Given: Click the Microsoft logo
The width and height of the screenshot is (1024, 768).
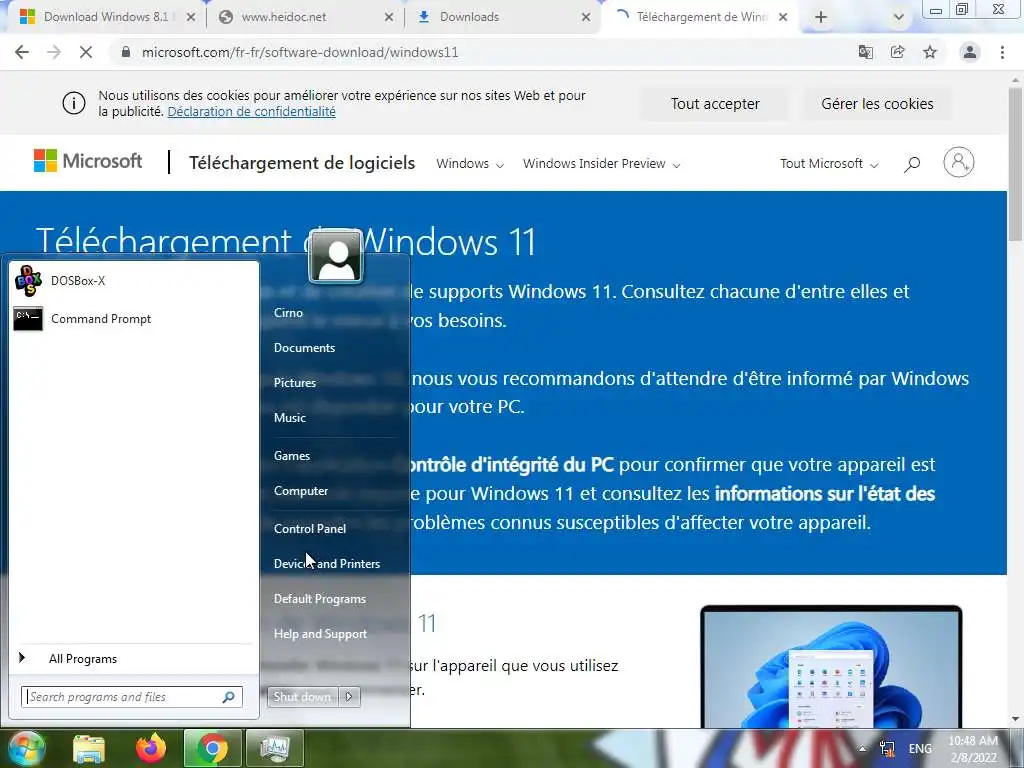Looking at the screenshot, I should [x=88, y=161].
